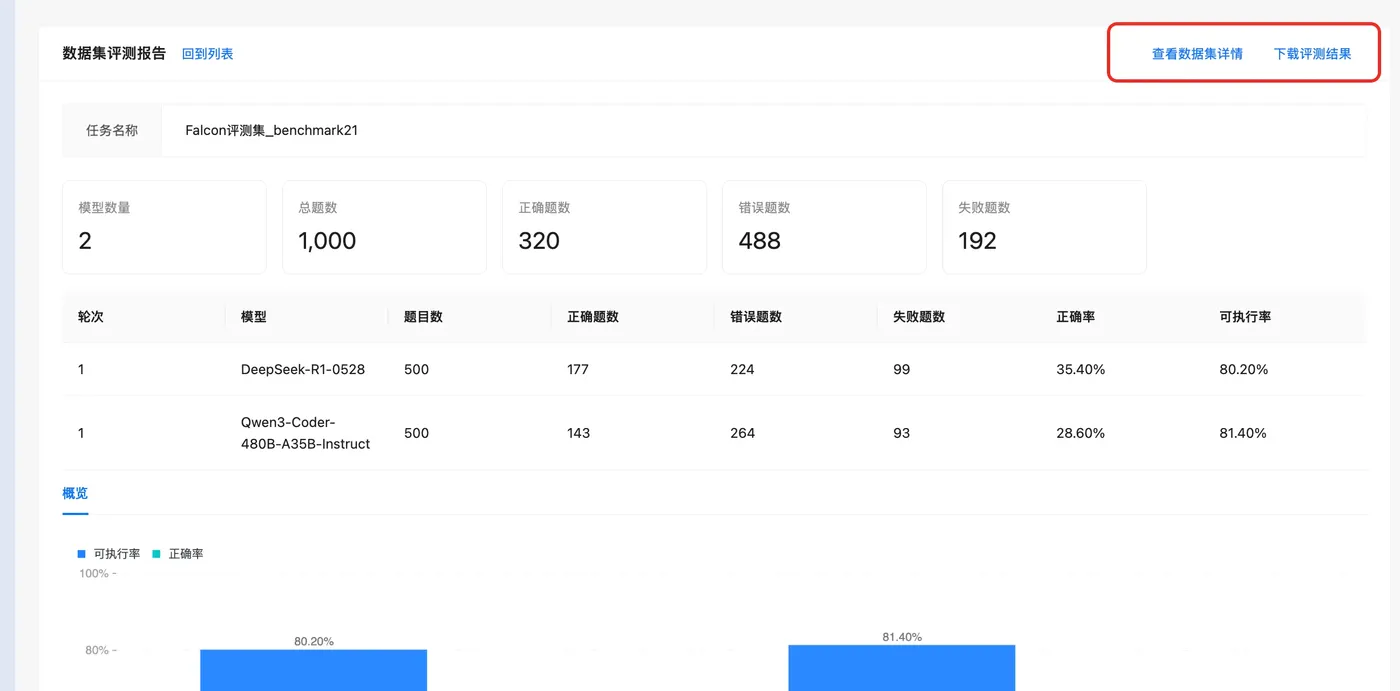Click the 93 failed count cell
This screenshot has height=691, width=1400.
902,433
